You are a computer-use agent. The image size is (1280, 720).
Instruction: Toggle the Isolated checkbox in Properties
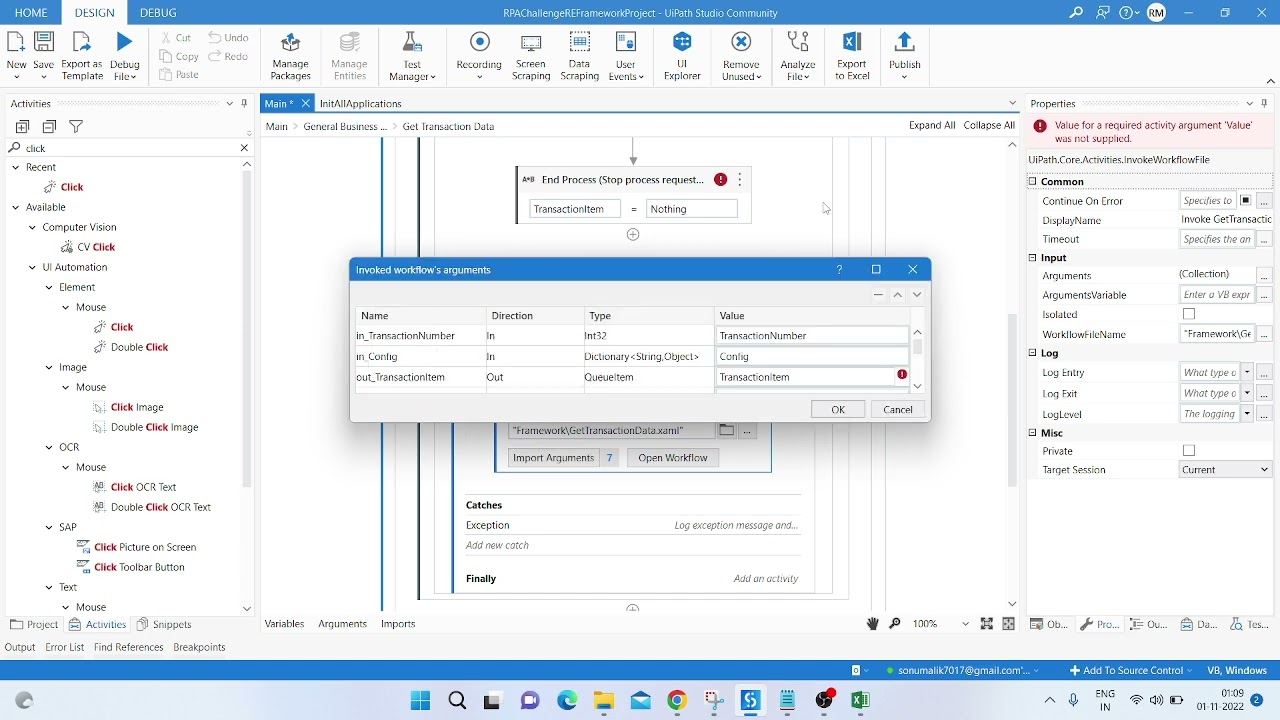[x=1189, y=314]
